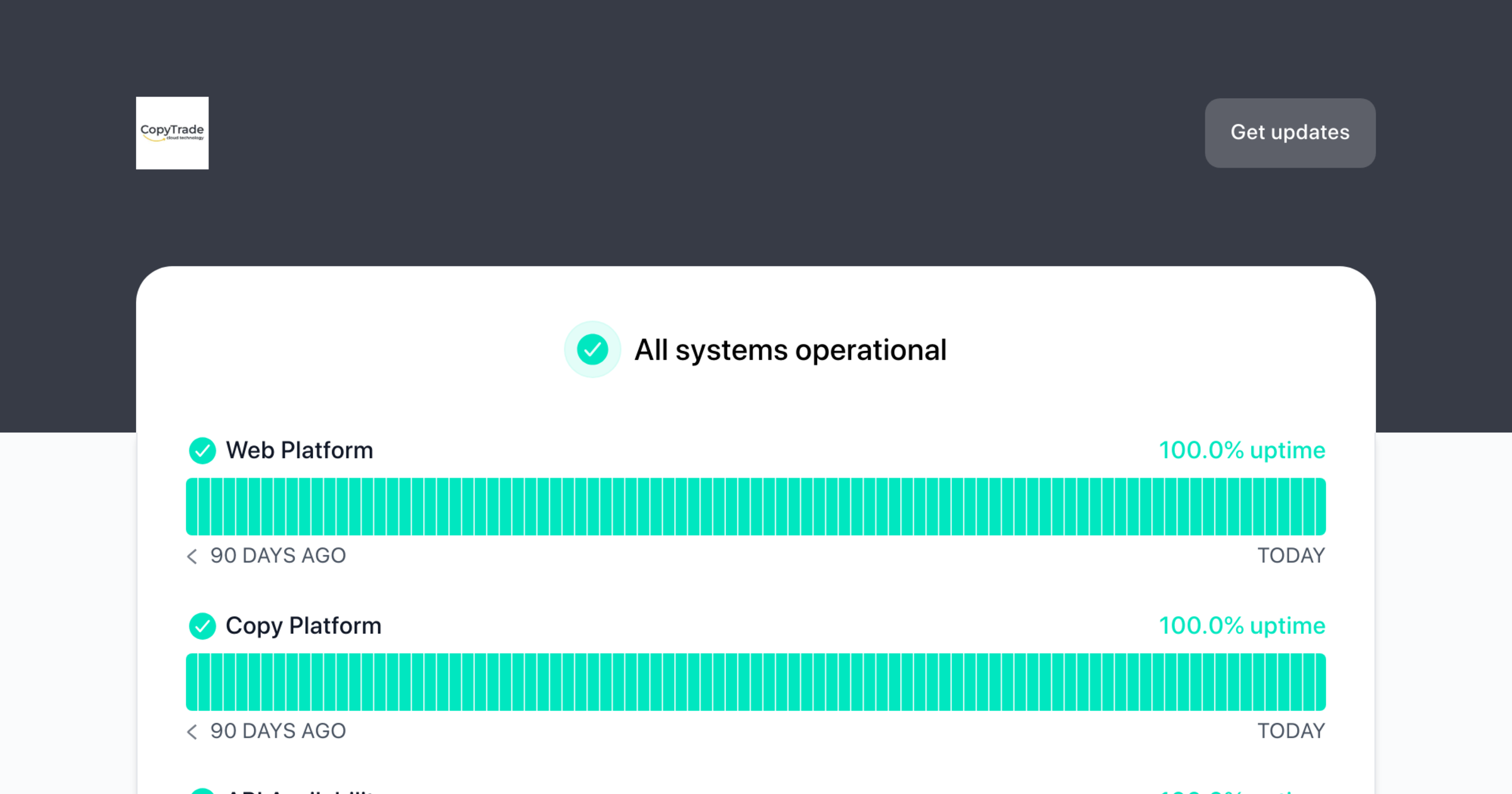
Task: Click the left chevron under Web Platform bar
Action: 192,556
